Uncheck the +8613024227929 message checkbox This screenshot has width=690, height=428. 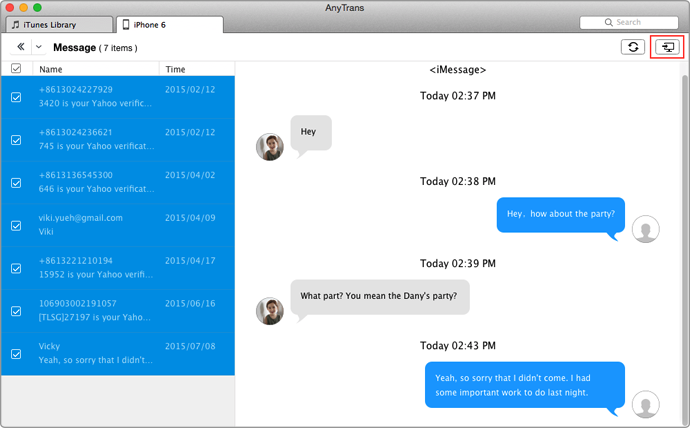16,97
